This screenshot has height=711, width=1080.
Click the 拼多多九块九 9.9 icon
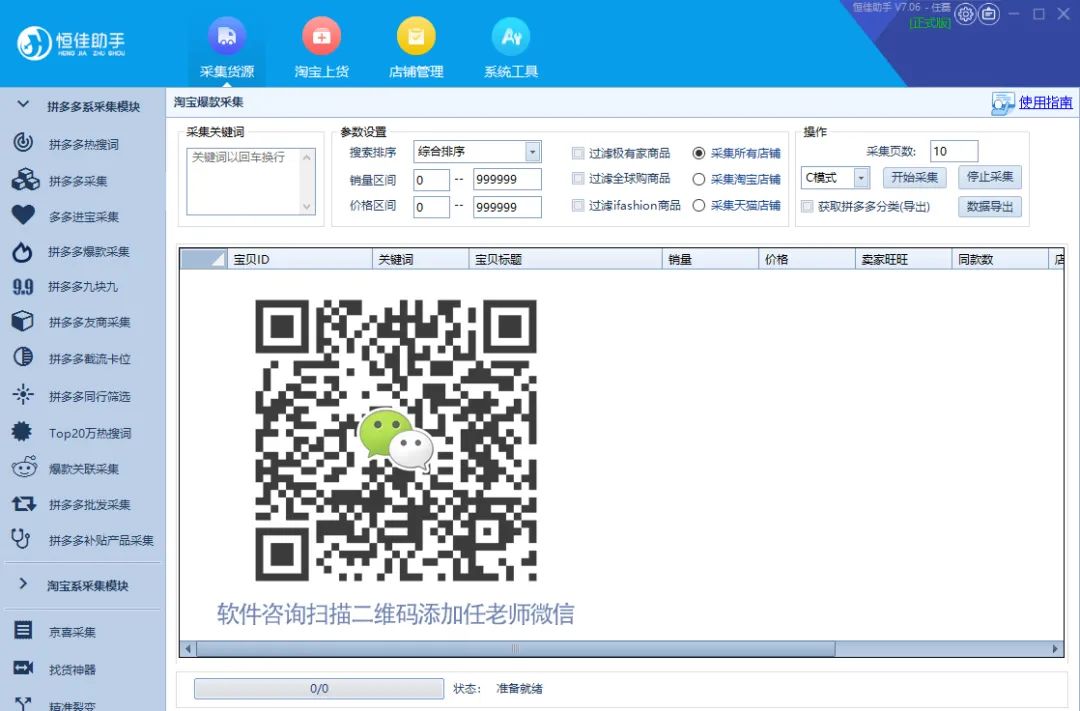click(x=23, y=287)
